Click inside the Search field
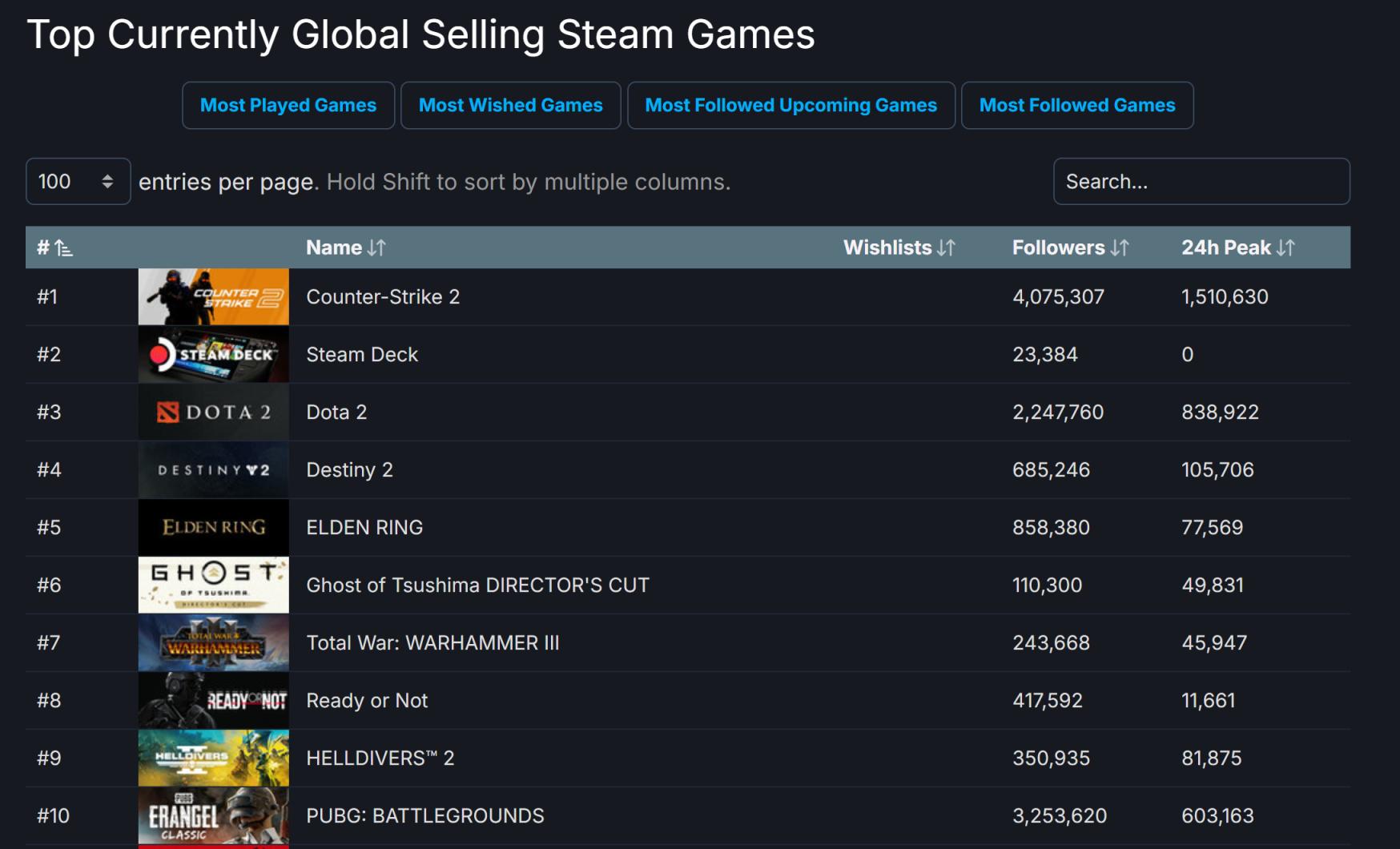 [1201, 182]
